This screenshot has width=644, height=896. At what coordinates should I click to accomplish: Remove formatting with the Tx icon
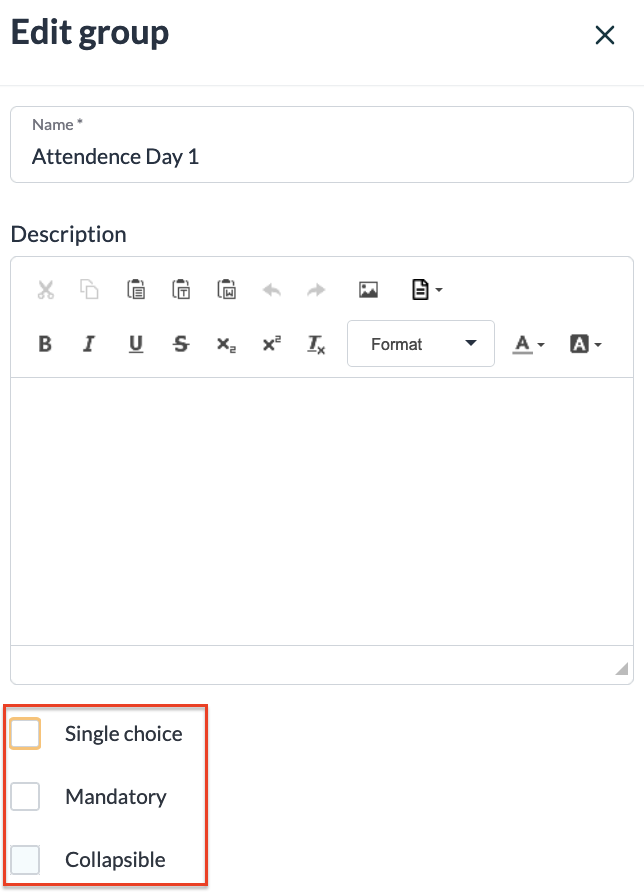tap(316, 344)
